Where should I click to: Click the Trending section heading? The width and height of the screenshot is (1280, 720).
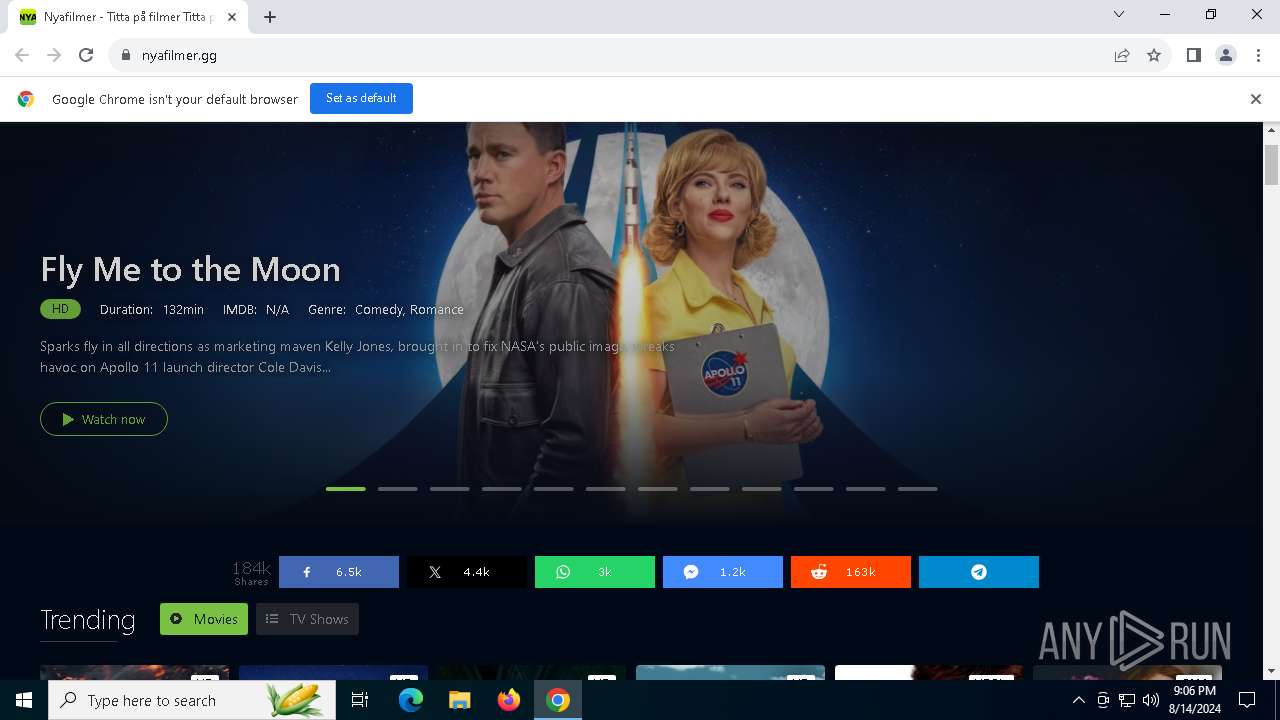(x=88, y=620)
